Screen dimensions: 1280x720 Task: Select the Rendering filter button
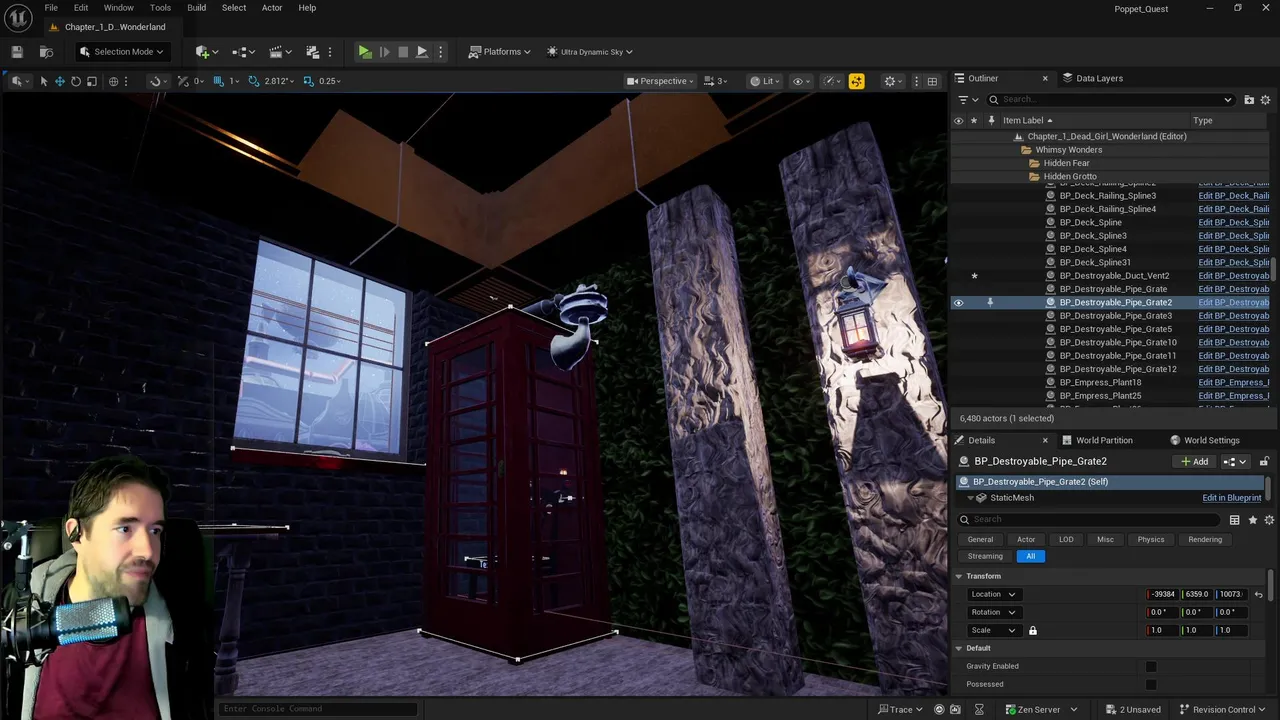coord(1205,539)
